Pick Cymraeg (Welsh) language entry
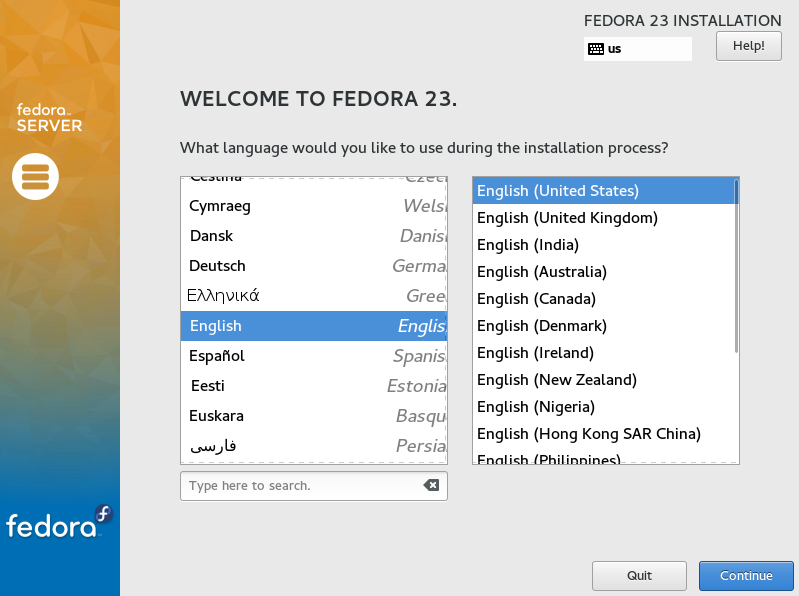Screen dimensions: 799x596 (314, 206)
